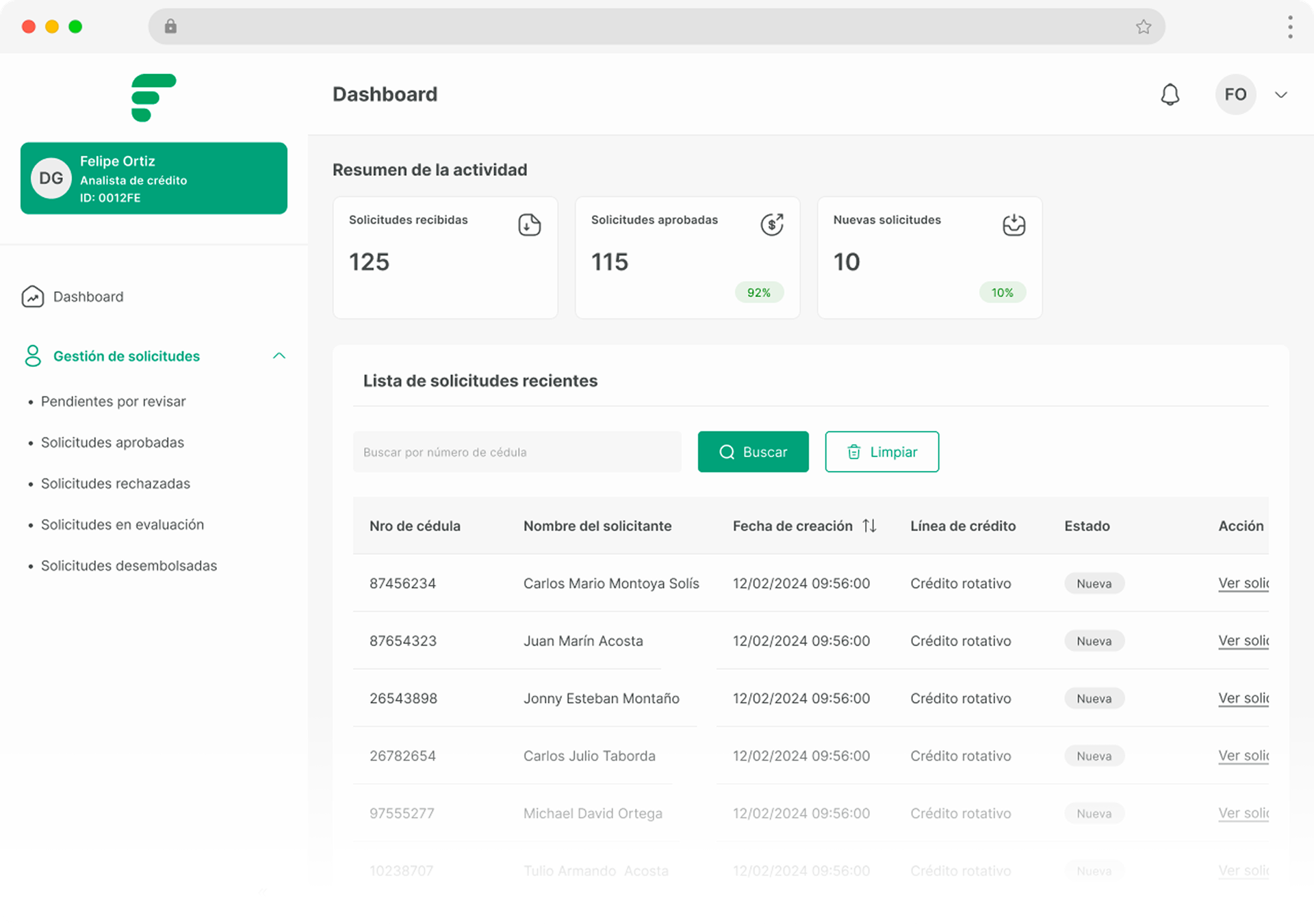The width and height of the screenshot is (1314, 924).
Task: Click the Solicitudes recibidas document icon
Action: coord(529,224)
